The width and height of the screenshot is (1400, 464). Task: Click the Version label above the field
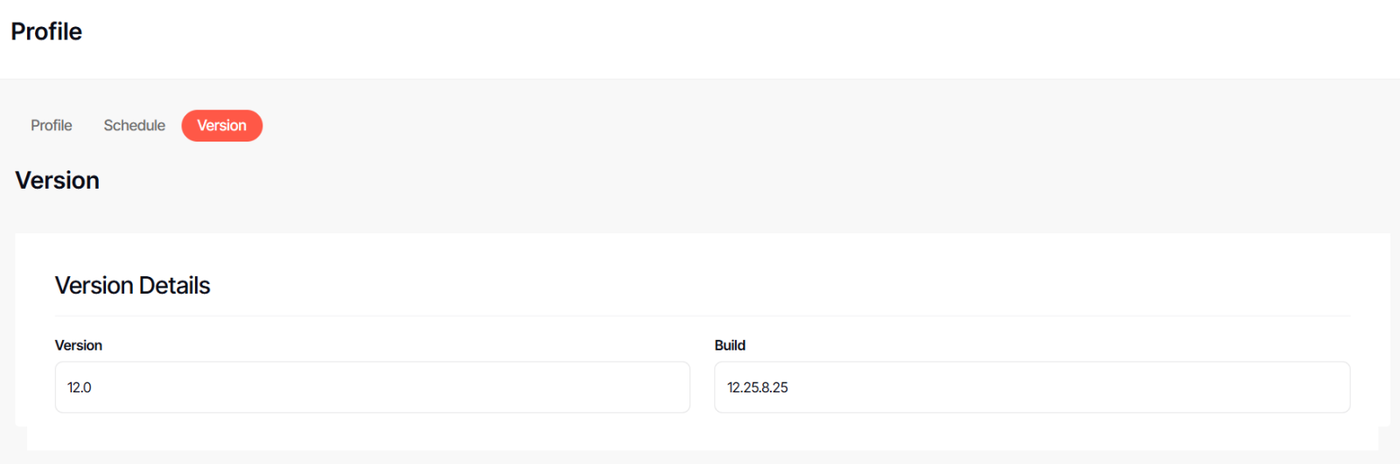[79, 345]
